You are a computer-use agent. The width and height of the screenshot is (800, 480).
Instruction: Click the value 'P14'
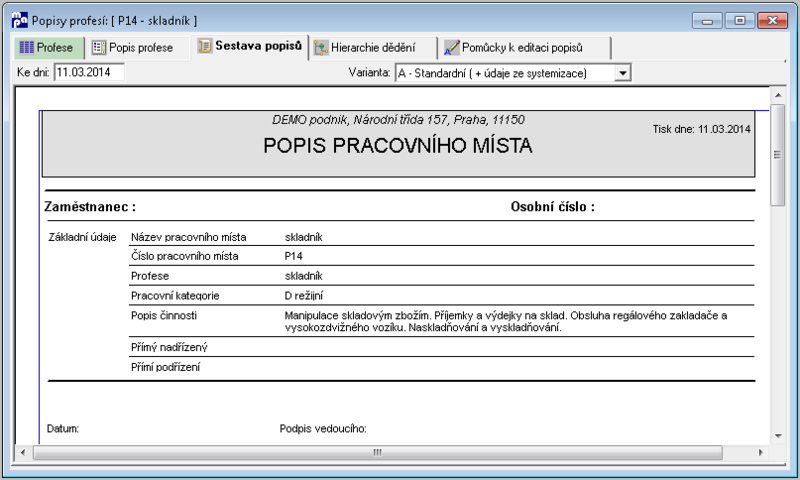pos(293,256)
